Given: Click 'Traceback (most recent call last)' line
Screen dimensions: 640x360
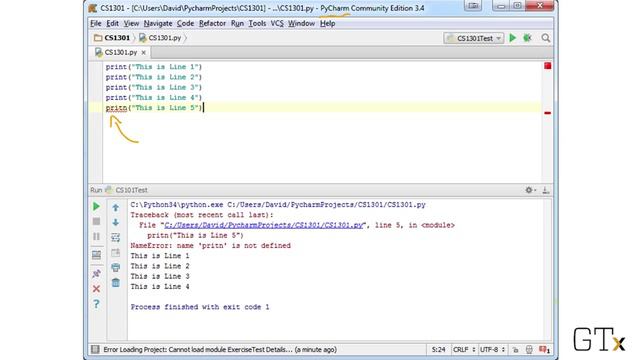Looking at the screenshot, I should [x=202, y=215].
